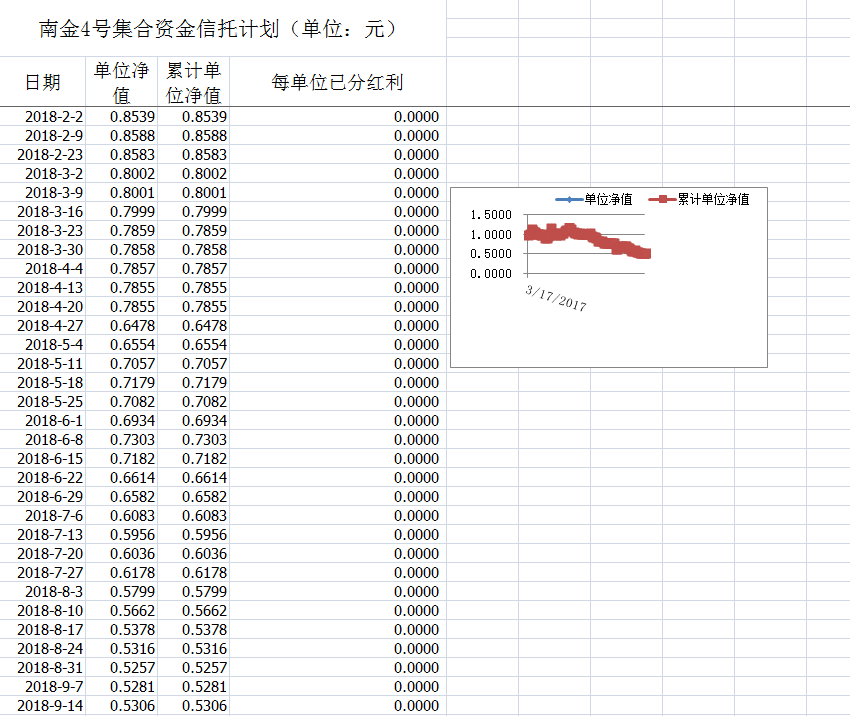Click 累计单位净值 value 0.7179 for 2018-5-18
Viewport: 850px width, 716px height.
[x=194, y=382]
